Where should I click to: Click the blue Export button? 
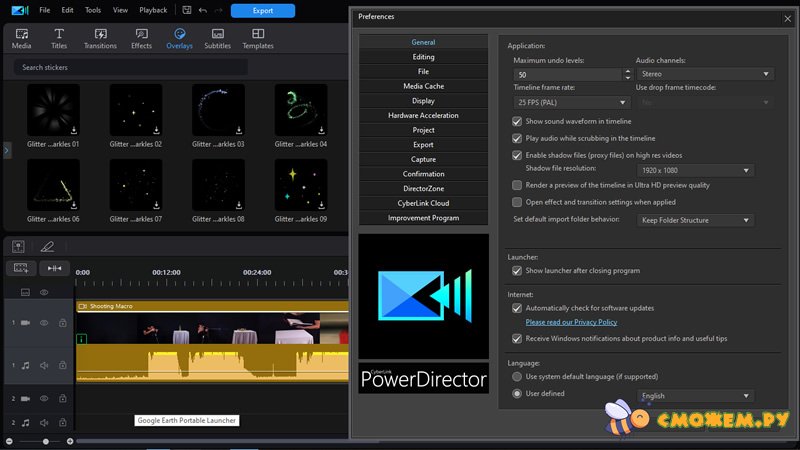click(x=262, y=11)
